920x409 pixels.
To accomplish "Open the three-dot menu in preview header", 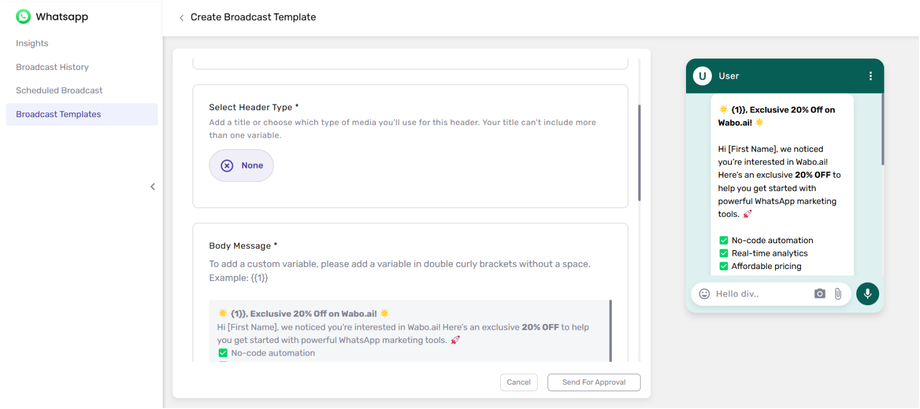I will tap(870, 76).
